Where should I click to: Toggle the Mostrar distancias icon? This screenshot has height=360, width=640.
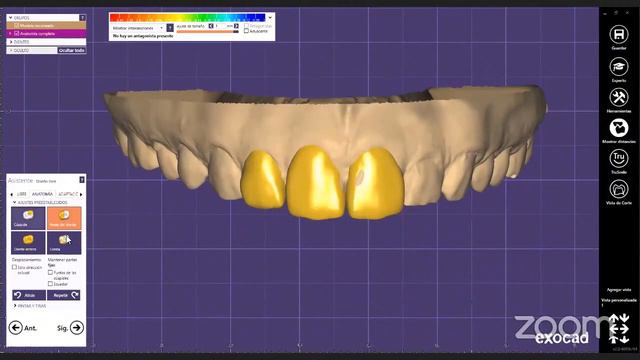(619, 128)
